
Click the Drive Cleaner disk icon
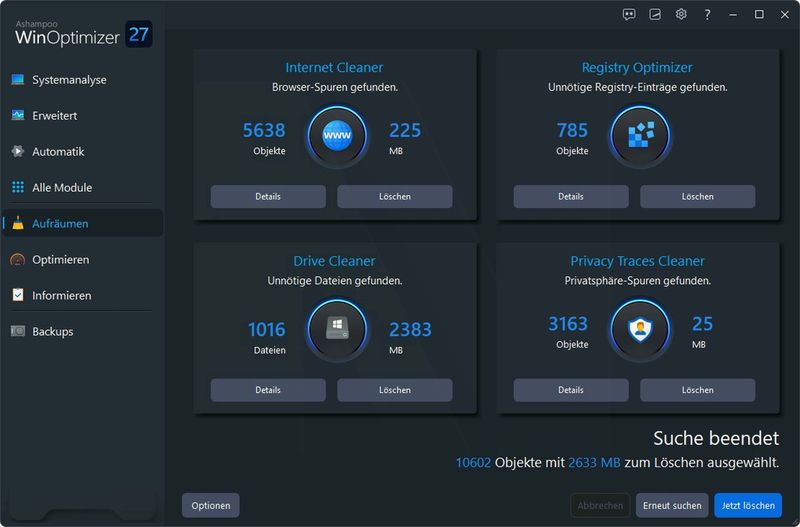pos(336,328)
